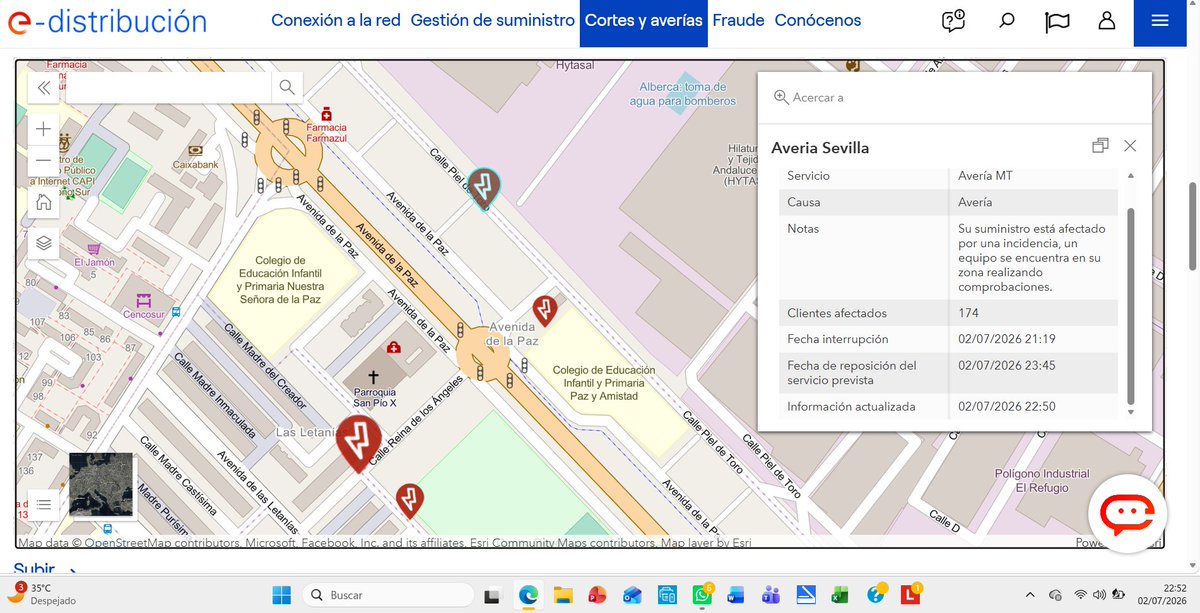The width and height of the screenshot is (1200, 613).
Task: Click the popup scroll-up arrow
Action: point(1131,176)
